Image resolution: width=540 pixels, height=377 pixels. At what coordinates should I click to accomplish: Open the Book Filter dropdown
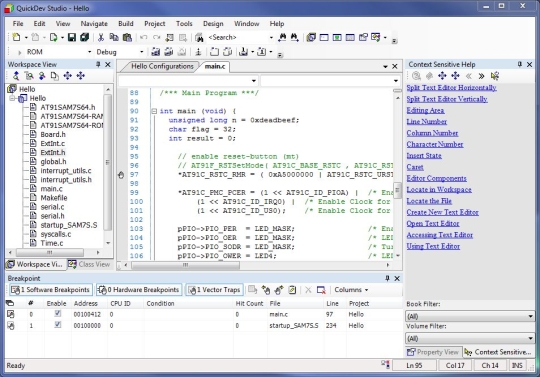[530, 316]
